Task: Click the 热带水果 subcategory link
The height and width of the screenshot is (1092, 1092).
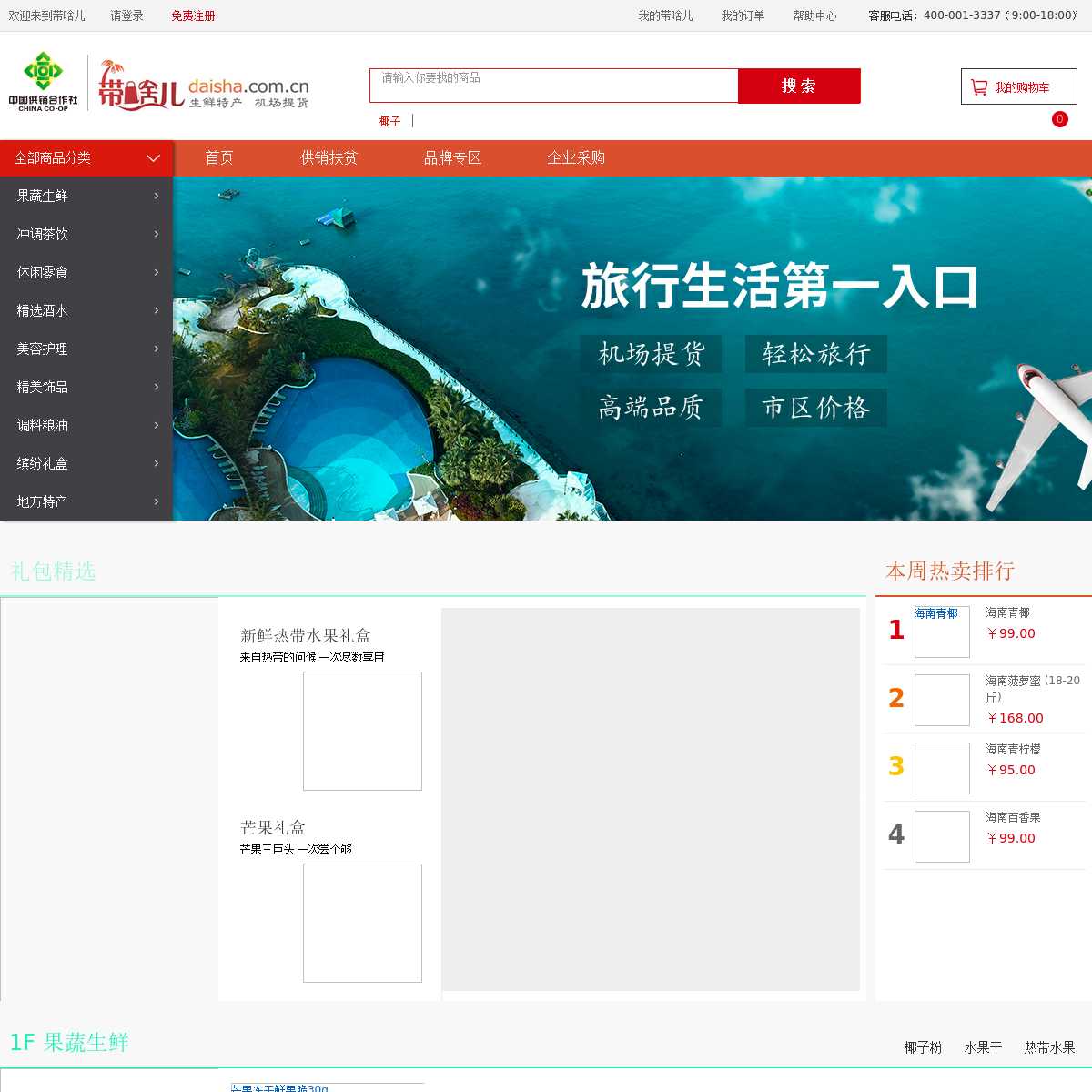Action: pyautogui.click(x=1049, y=1047)
